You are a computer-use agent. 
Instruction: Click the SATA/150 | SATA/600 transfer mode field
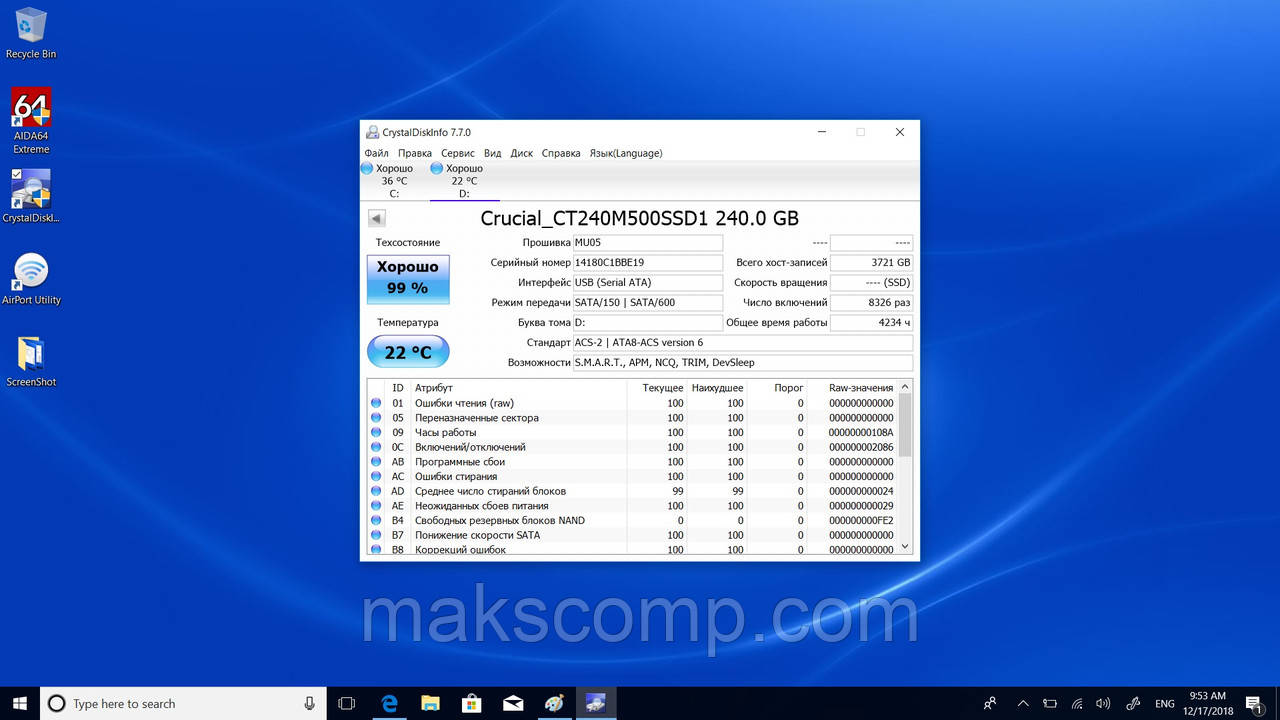point(647,303)
